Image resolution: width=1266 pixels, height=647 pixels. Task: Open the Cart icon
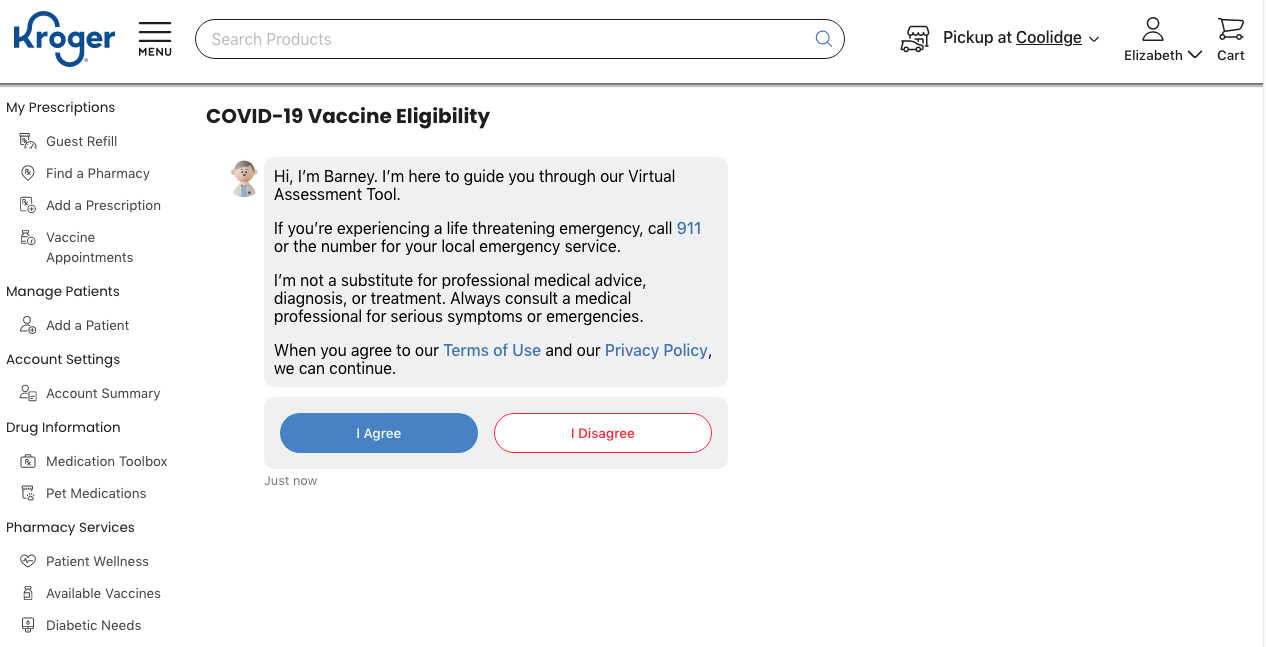[x=1231, y=39]
